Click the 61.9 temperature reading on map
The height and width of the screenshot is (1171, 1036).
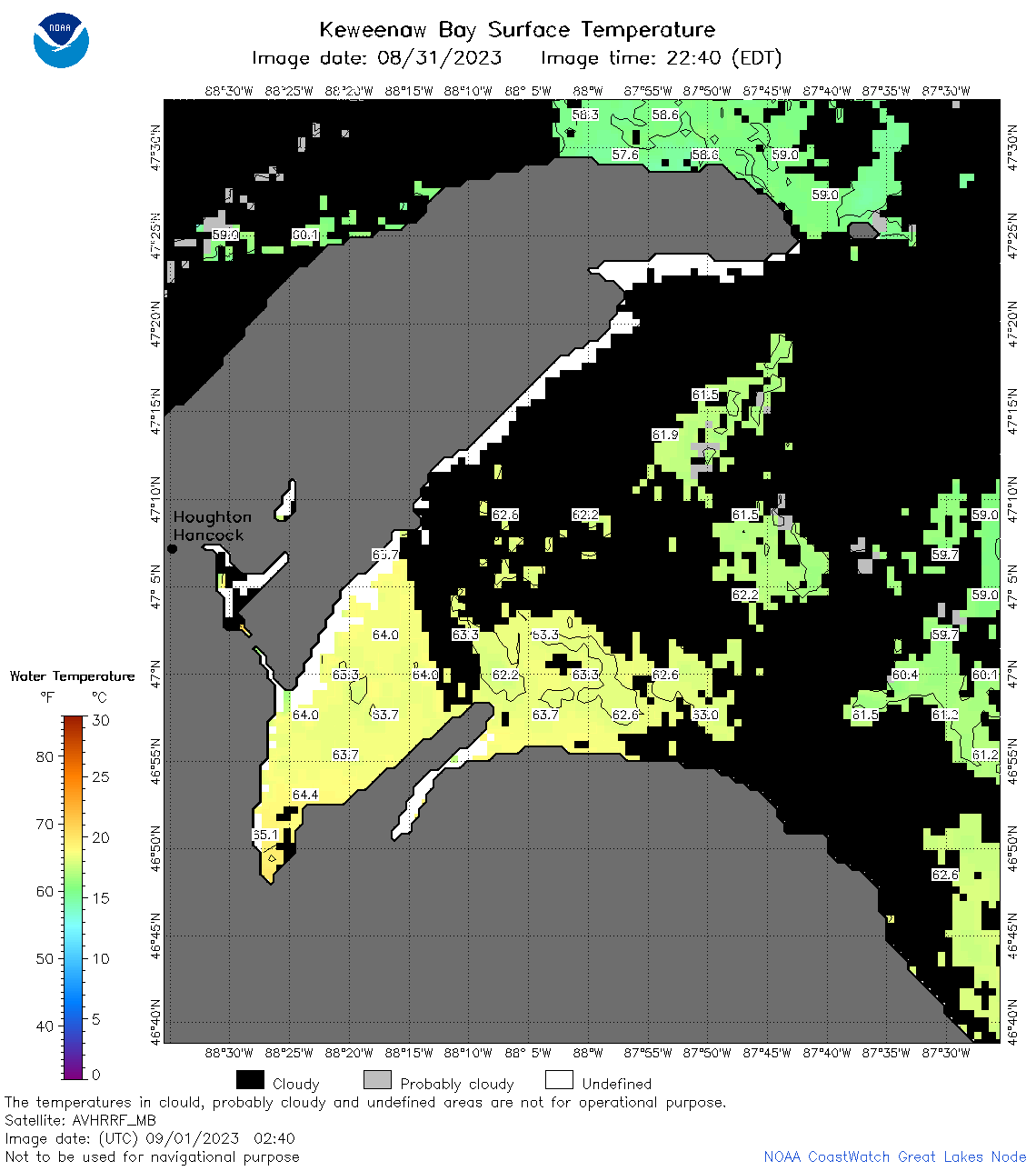[x=665, y=435]
